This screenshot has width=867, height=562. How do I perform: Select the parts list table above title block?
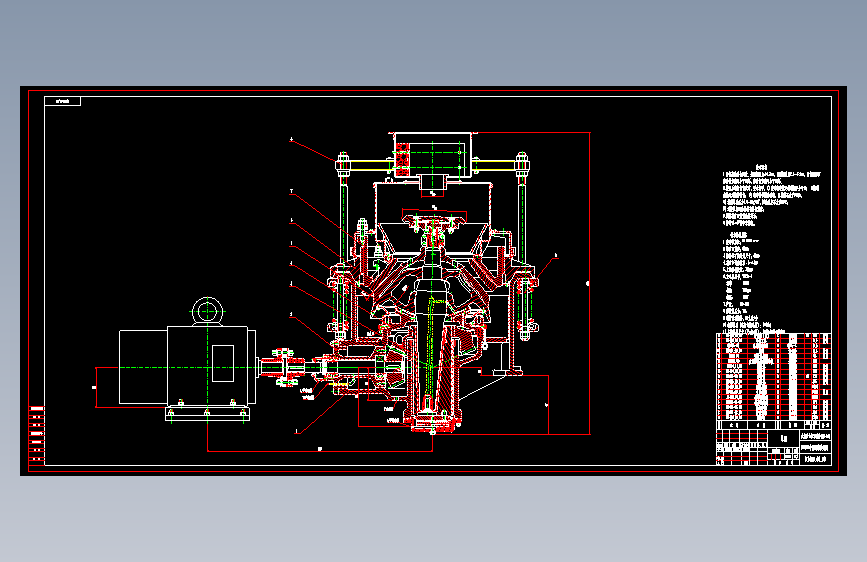tap(774, 381)
